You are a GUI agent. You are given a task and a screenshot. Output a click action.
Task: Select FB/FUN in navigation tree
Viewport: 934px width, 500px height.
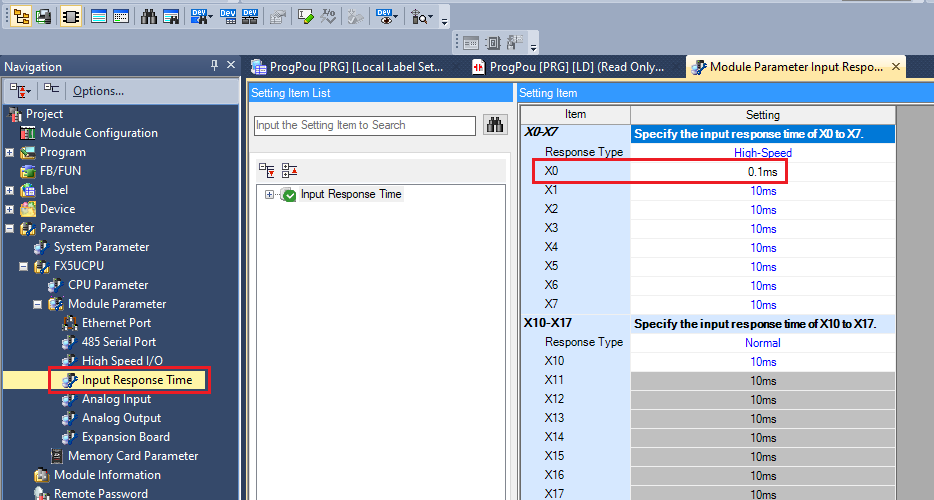click(60, 171)
